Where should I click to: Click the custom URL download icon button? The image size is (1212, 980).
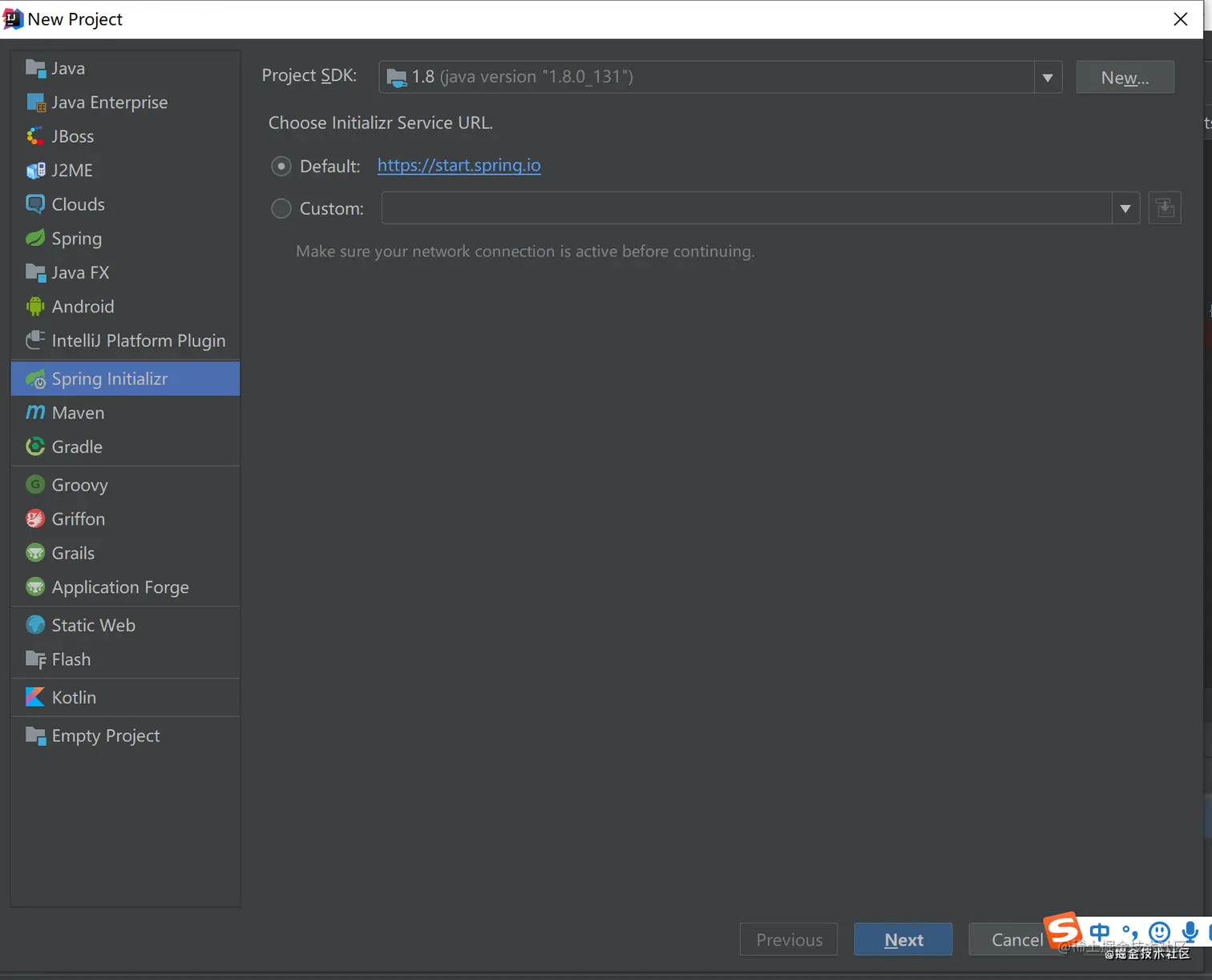(x=1165, y=208)
